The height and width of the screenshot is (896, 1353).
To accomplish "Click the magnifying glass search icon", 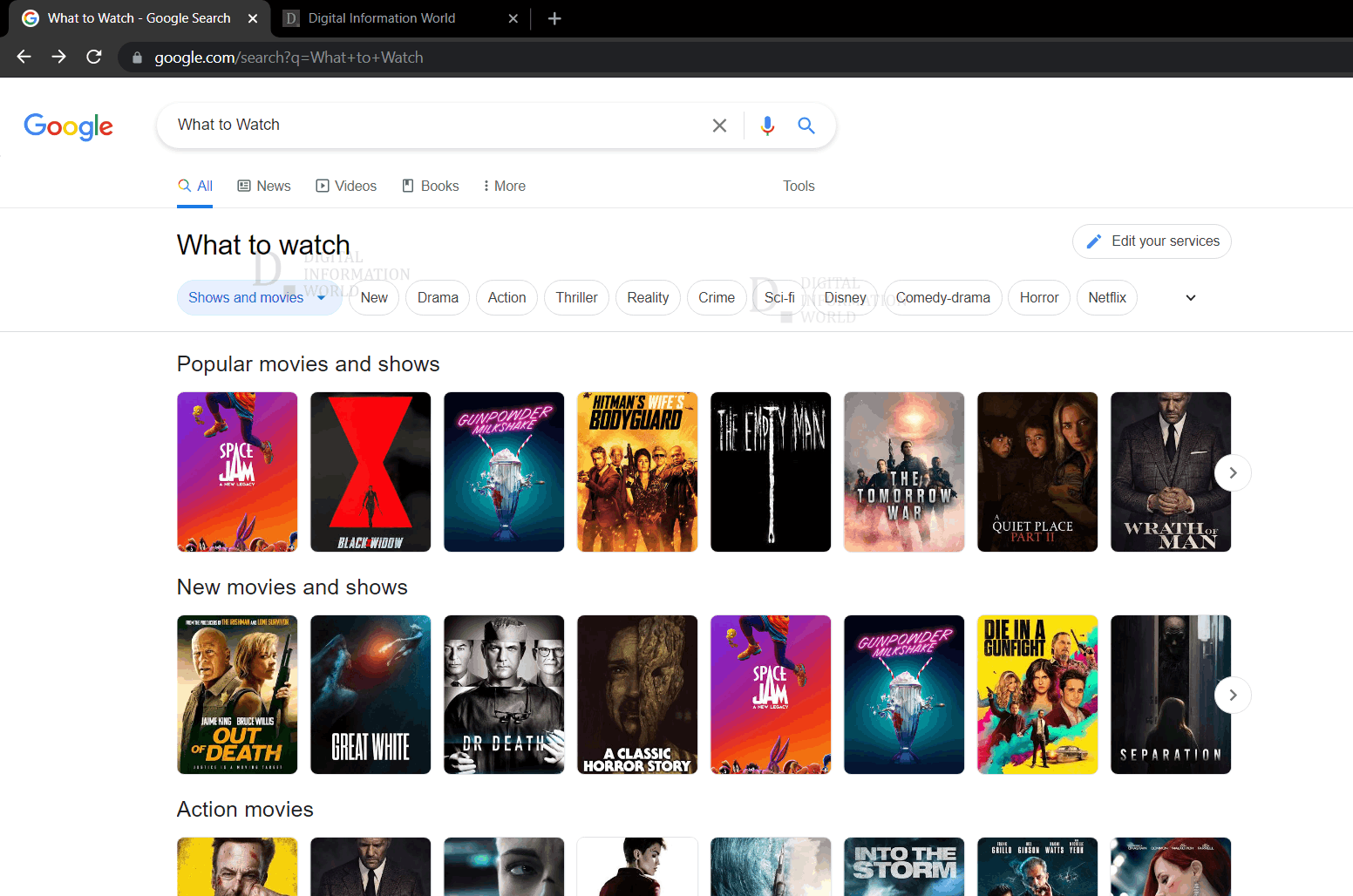I will [806, 126].
